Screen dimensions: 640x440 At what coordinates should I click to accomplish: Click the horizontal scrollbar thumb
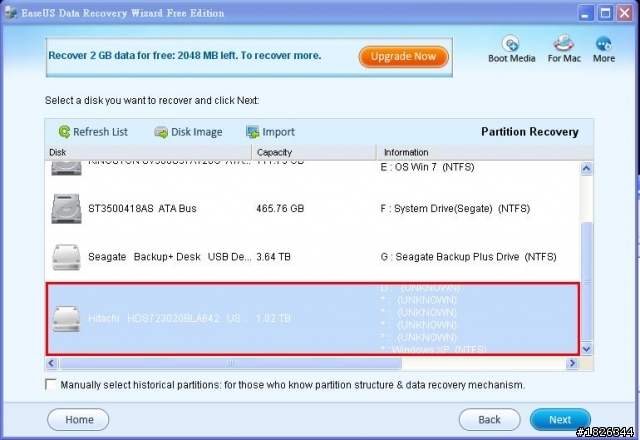click(231, 363)
